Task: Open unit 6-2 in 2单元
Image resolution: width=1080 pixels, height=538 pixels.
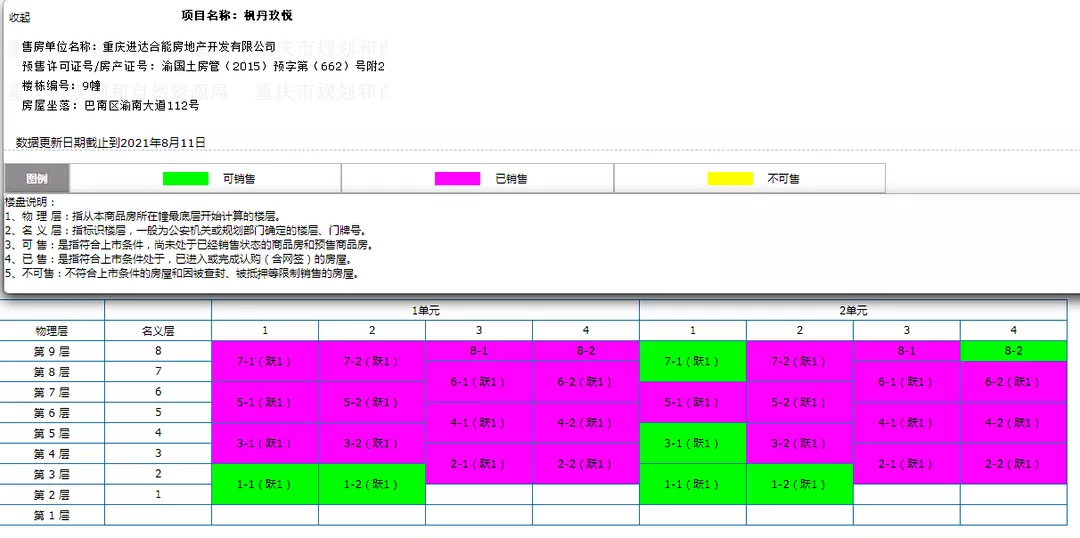Action: pos(1013,382)
